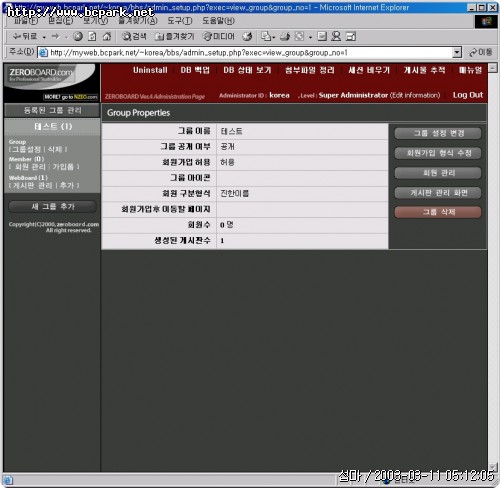Expand the Edit icon dropdown arrow
500x488 pixels.
pyautogui.click(x=310, y=37)
